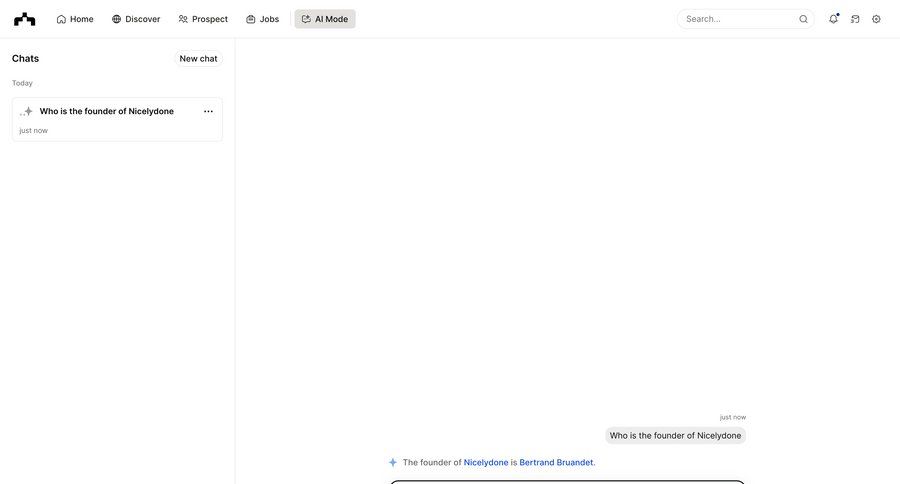900x484 pixels.
Task: Start a New chat
Action: pyautogui.click(x=198, y=59)
